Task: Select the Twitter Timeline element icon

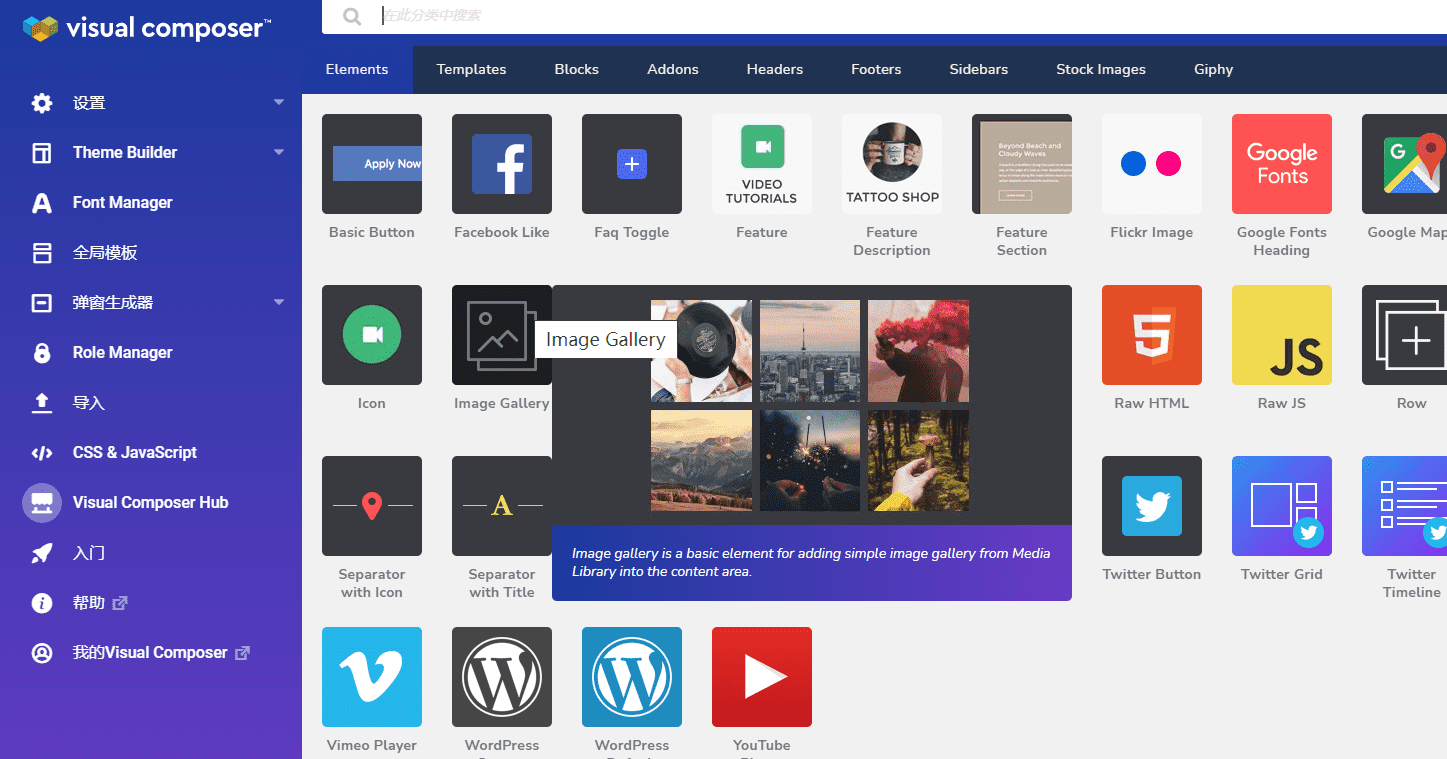Action: pos(1404,506)
